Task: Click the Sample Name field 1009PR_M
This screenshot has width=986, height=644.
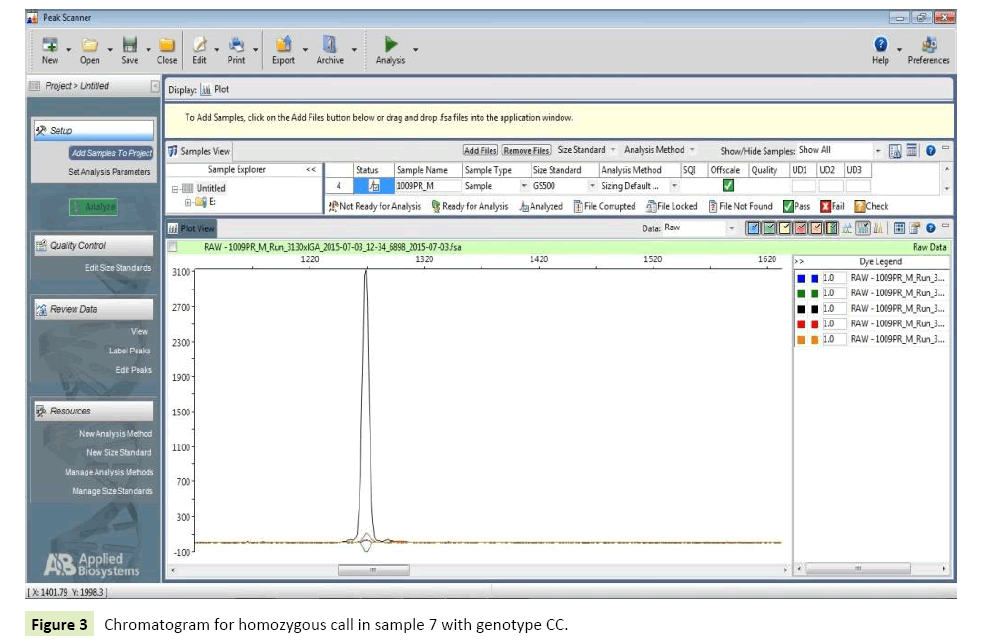Action: (427, 186)
